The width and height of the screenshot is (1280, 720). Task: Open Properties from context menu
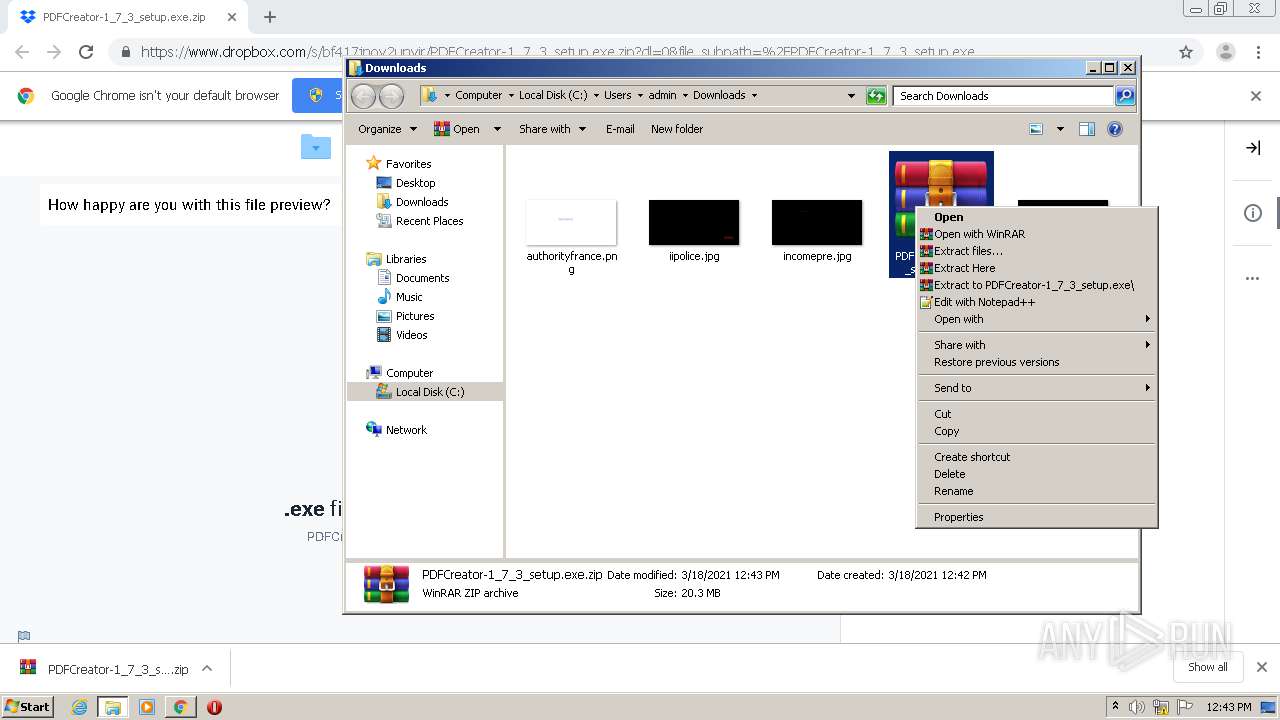click(1036, 517)
